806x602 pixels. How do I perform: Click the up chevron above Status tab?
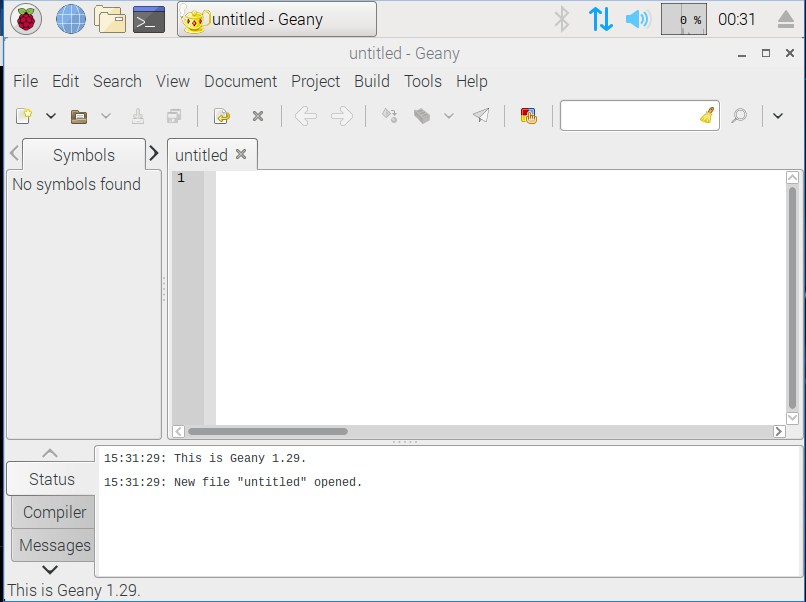pyautogui.click(x=50, y=453)
